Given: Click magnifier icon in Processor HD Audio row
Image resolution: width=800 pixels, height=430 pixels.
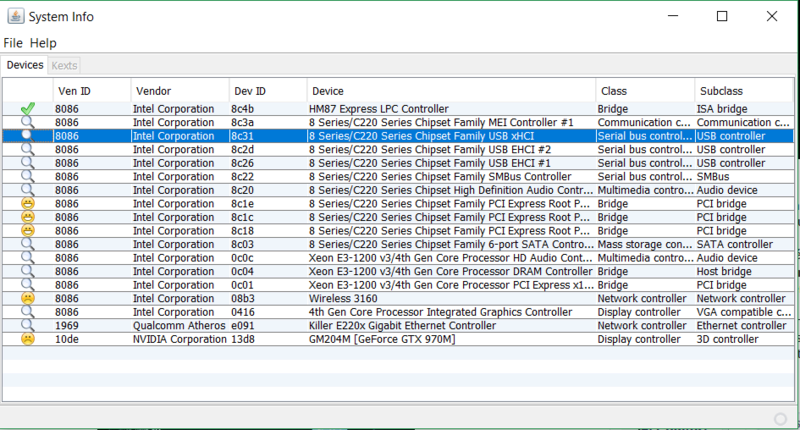Looking at the screenshot, I should point(28,258).
